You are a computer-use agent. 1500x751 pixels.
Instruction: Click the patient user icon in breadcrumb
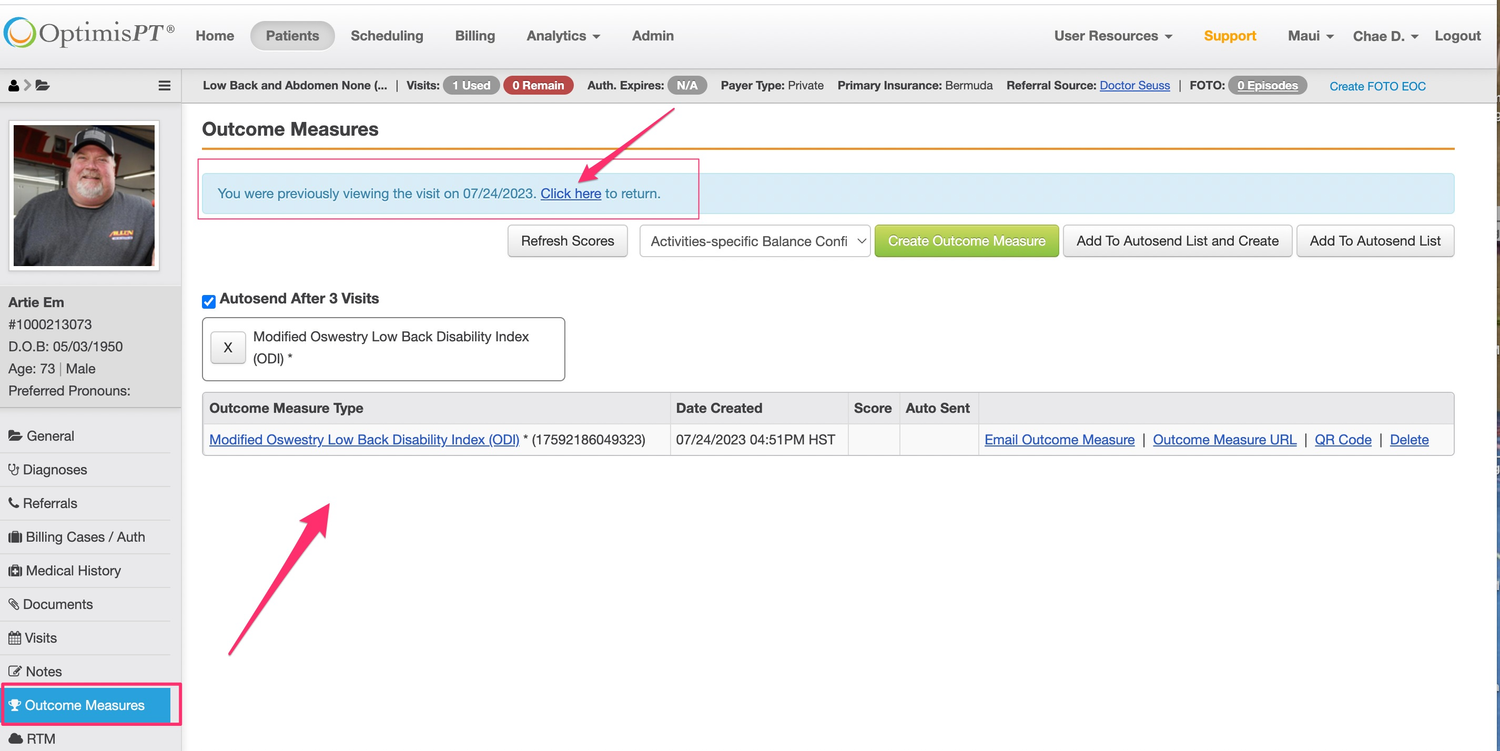[14, 86]
